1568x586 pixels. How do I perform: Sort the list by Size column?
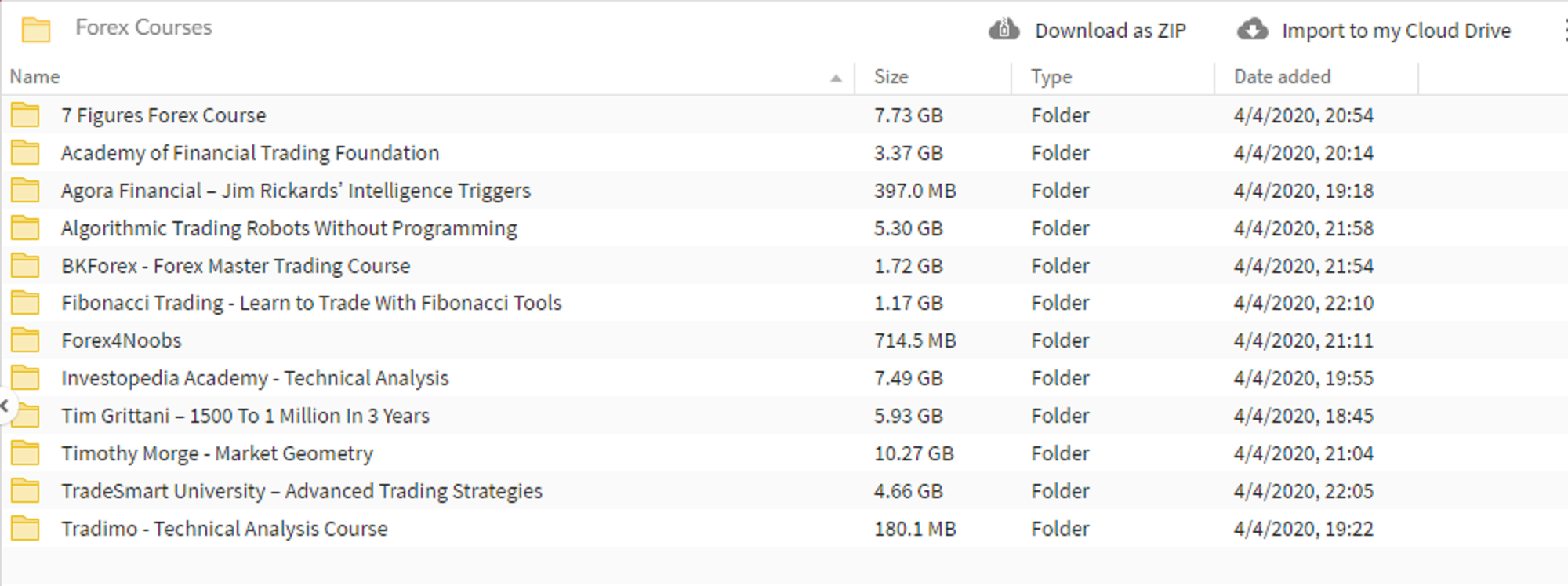[x=891, y=77]
